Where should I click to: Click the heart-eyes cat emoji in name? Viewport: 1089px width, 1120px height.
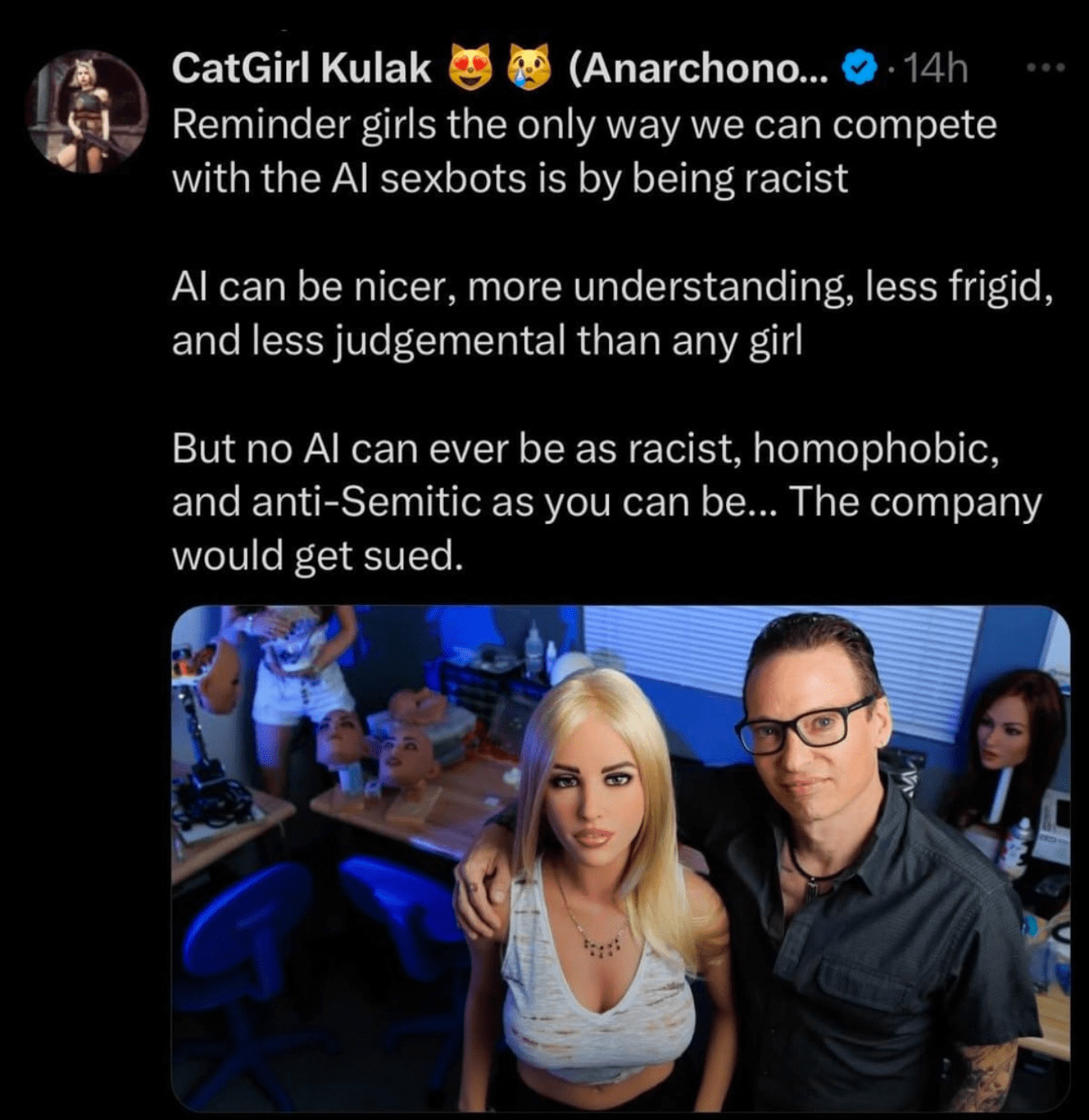click(470, 69)
